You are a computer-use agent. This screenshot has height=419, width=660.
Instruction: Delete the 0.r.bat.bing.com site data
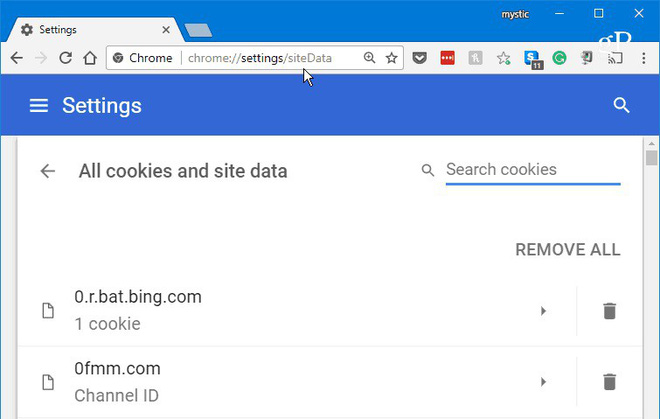click(x=609, y=311)
